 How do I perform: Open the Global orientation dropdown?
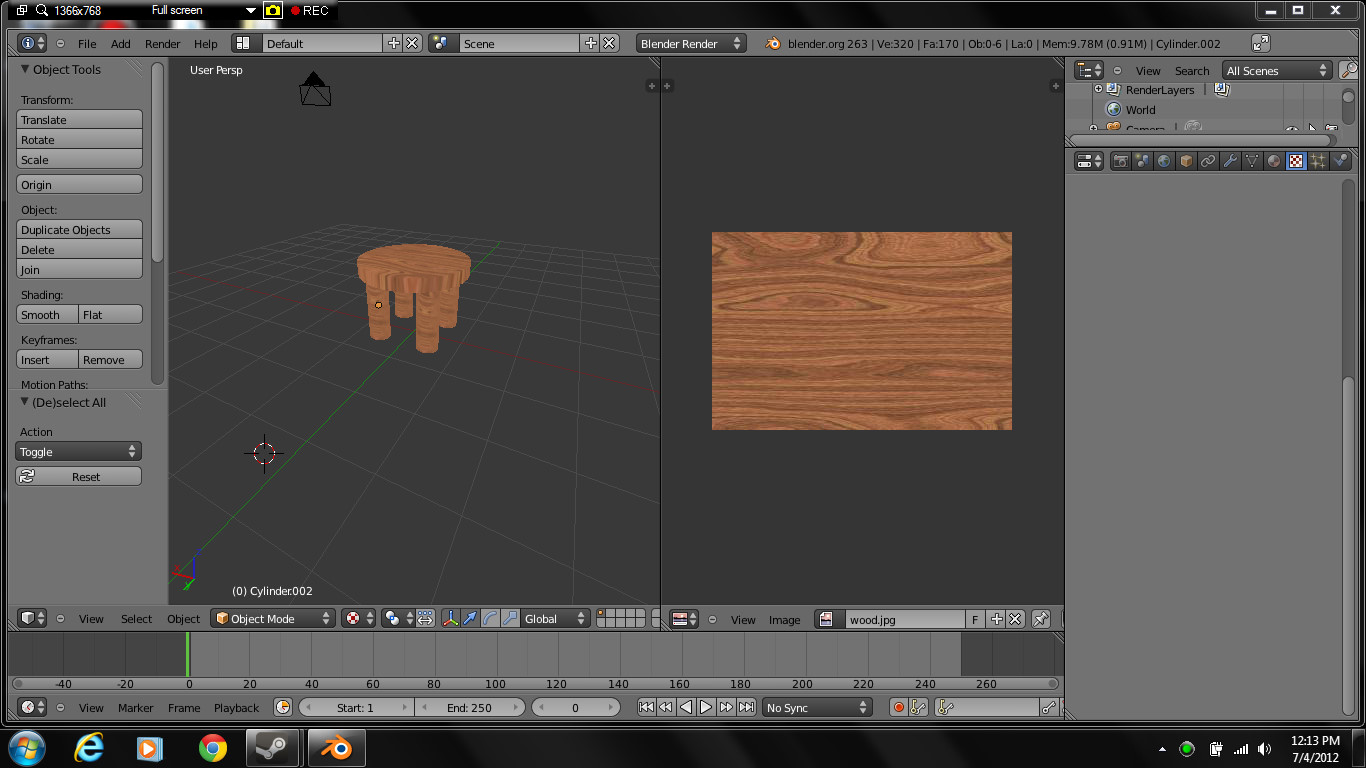(556, 619)
